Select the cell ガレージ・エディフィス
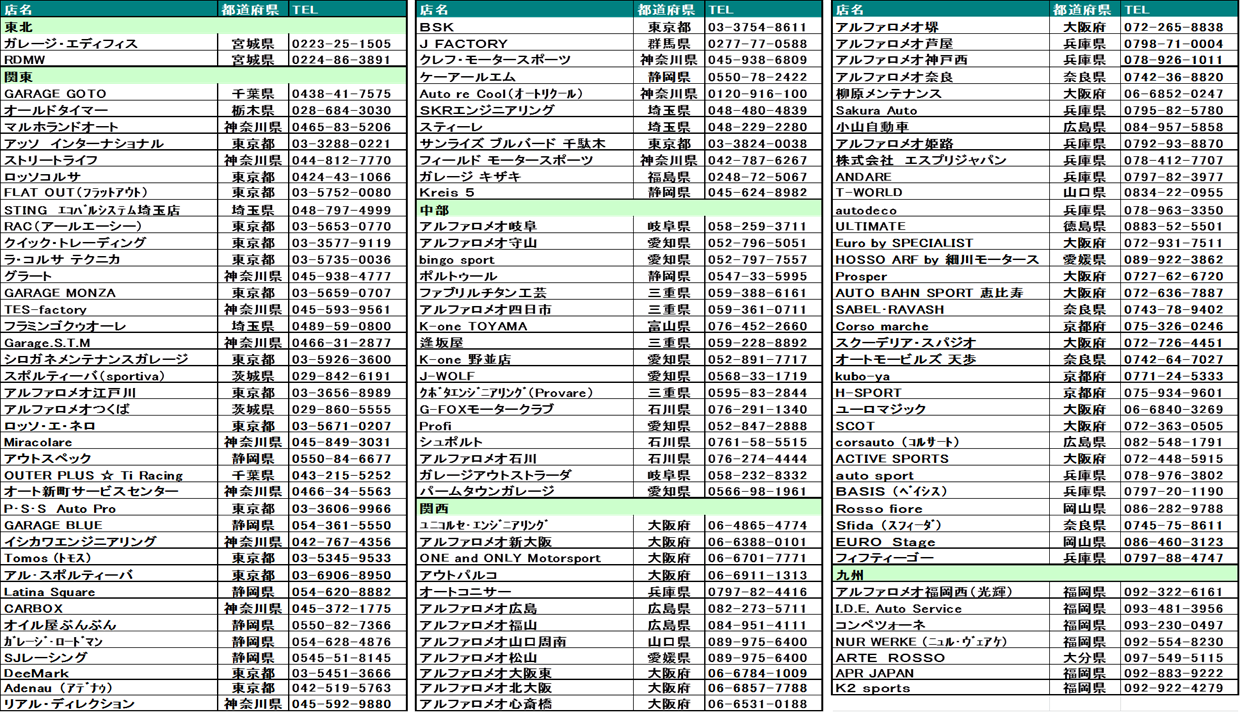 (109, 44)
